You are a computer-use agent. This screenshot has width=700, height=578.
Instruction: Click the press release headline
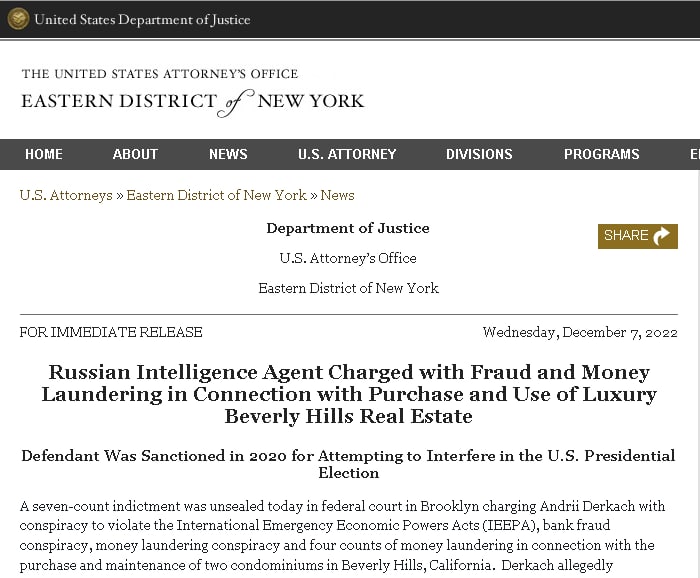pyautogui.click(x=348, y=394)
